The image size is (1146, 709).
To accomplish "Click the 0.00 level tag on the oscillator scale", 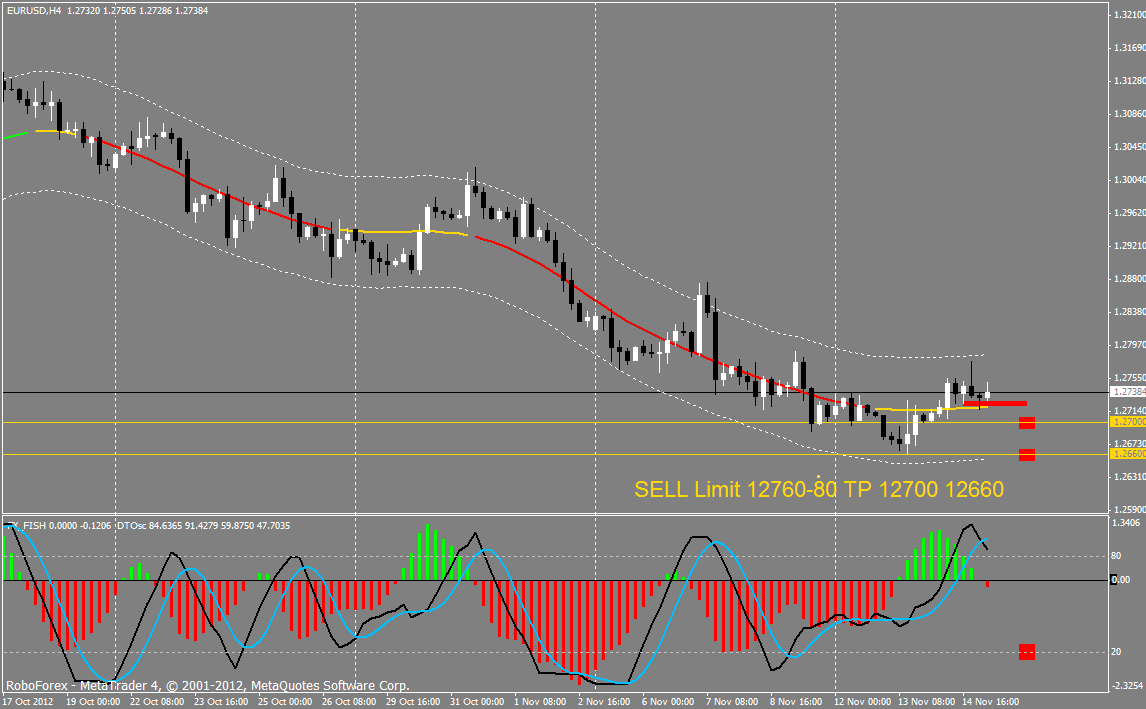I will 1124,580.
